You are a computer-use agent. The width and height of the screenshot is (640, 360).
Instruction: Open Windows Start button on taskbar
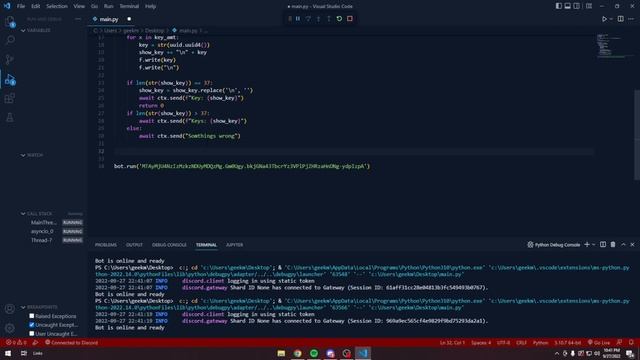pyautogui.click(x=8, y=353)
